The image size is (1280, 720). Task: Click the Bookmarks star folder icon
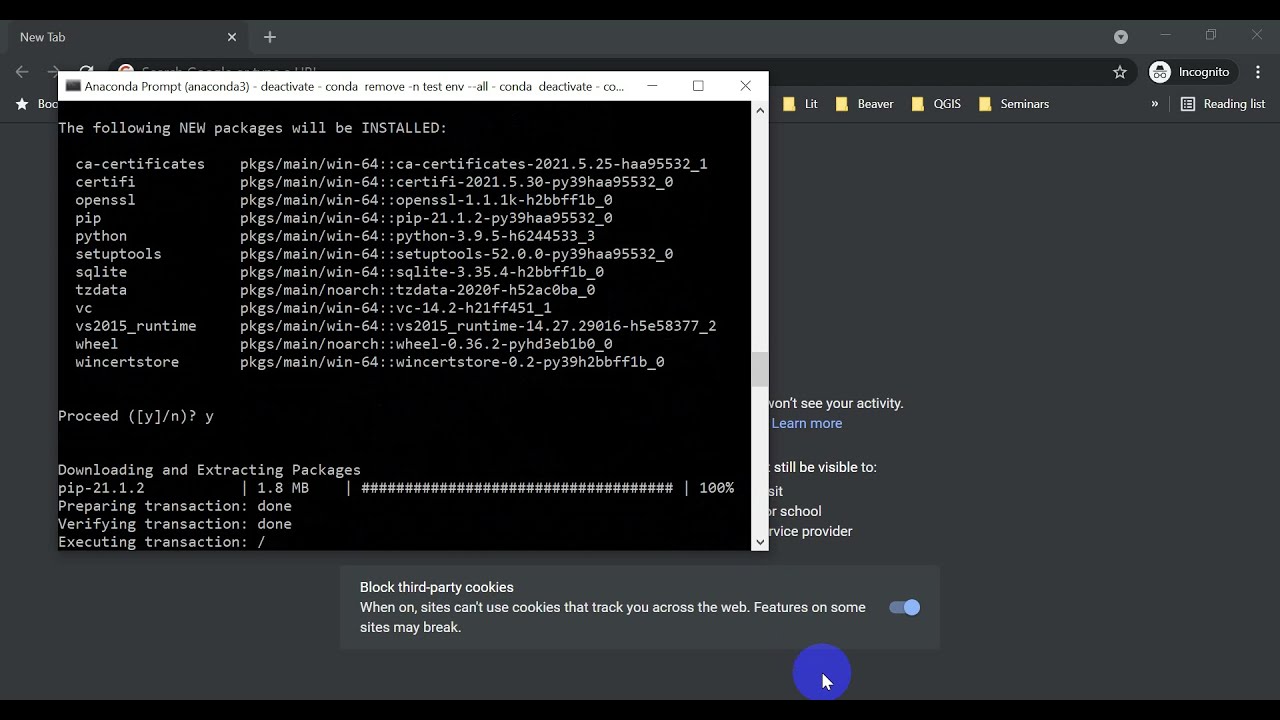(x=22, y=104)
